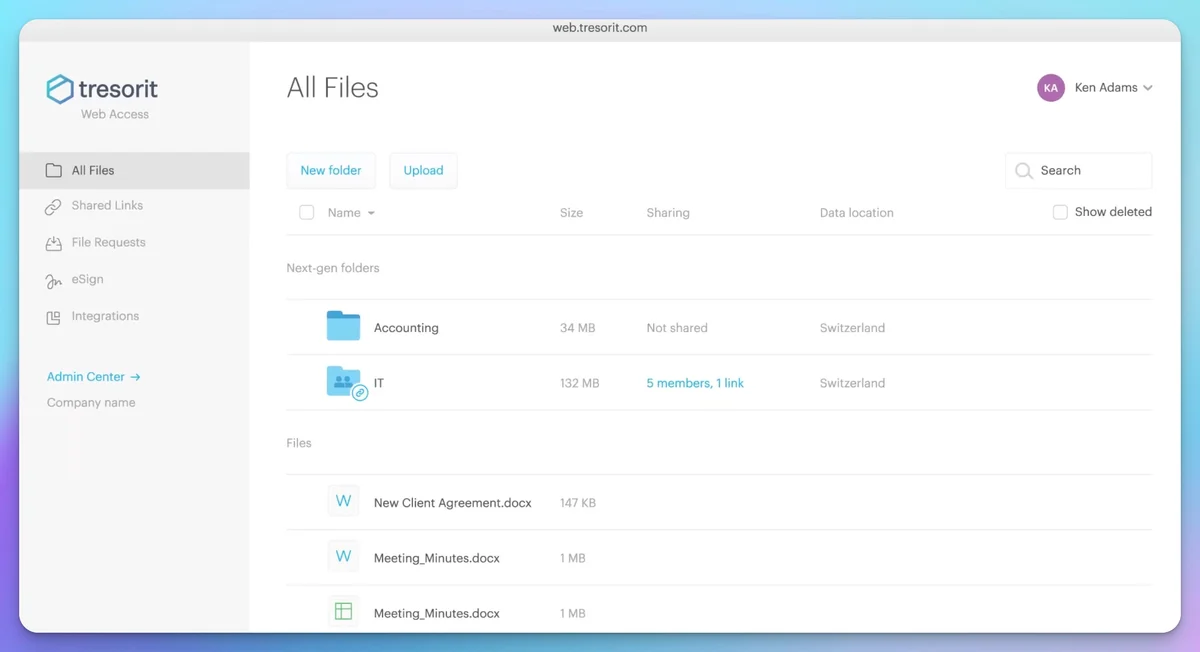Screen dimensions: 1200x652
Task: Click the New Client Agreement Word icon
Action: (343, 502)
